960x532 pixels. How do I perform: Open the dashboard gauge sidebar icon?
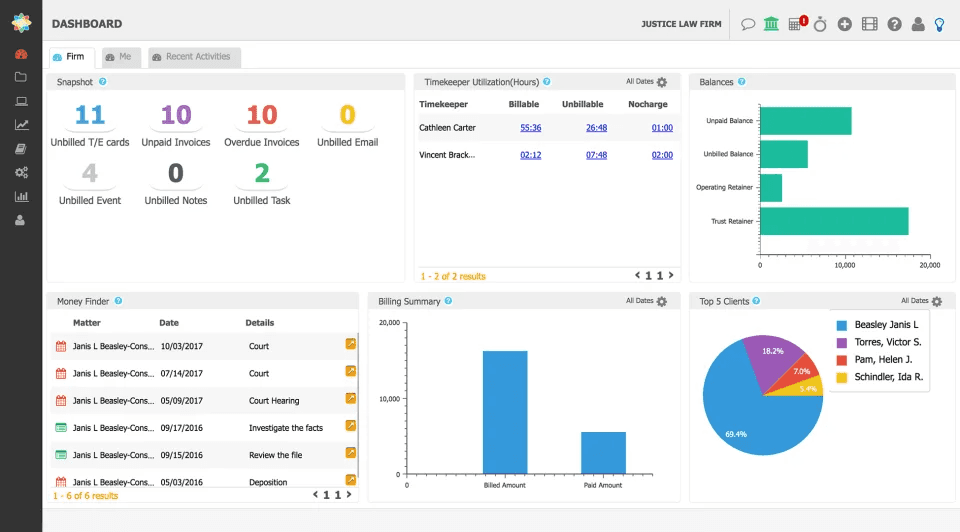pyautogui.click(x=21, y=54)
